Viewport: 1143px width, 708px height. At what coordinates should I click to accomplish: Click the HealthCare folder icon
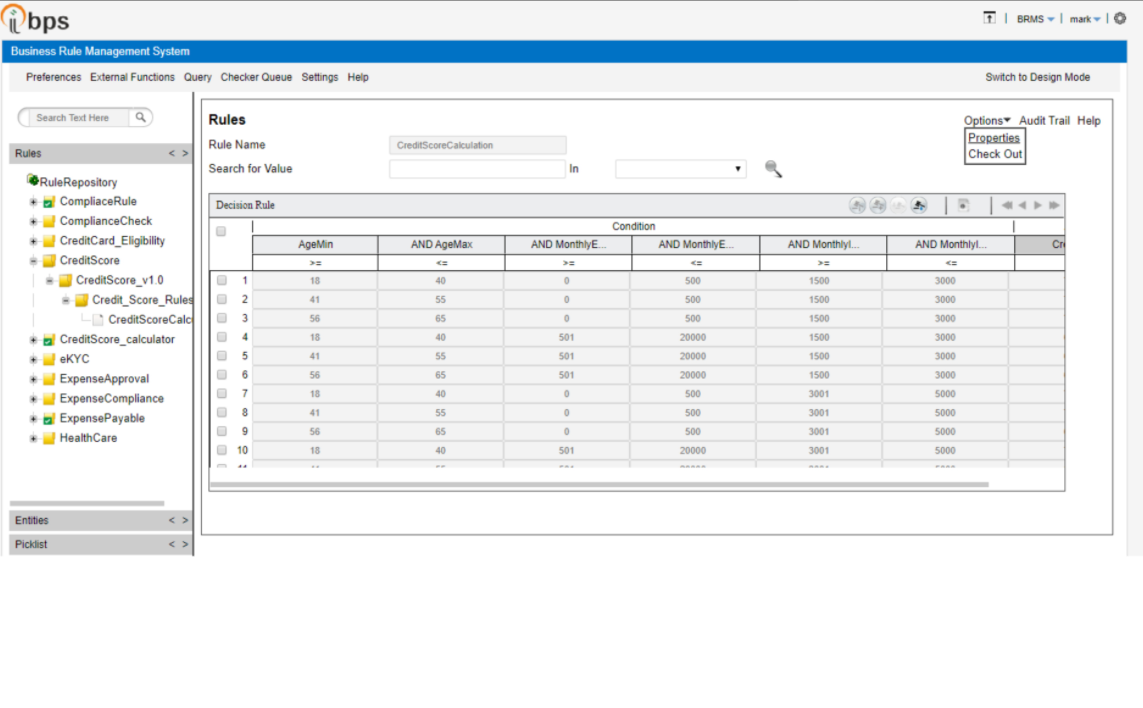(49, 438)
